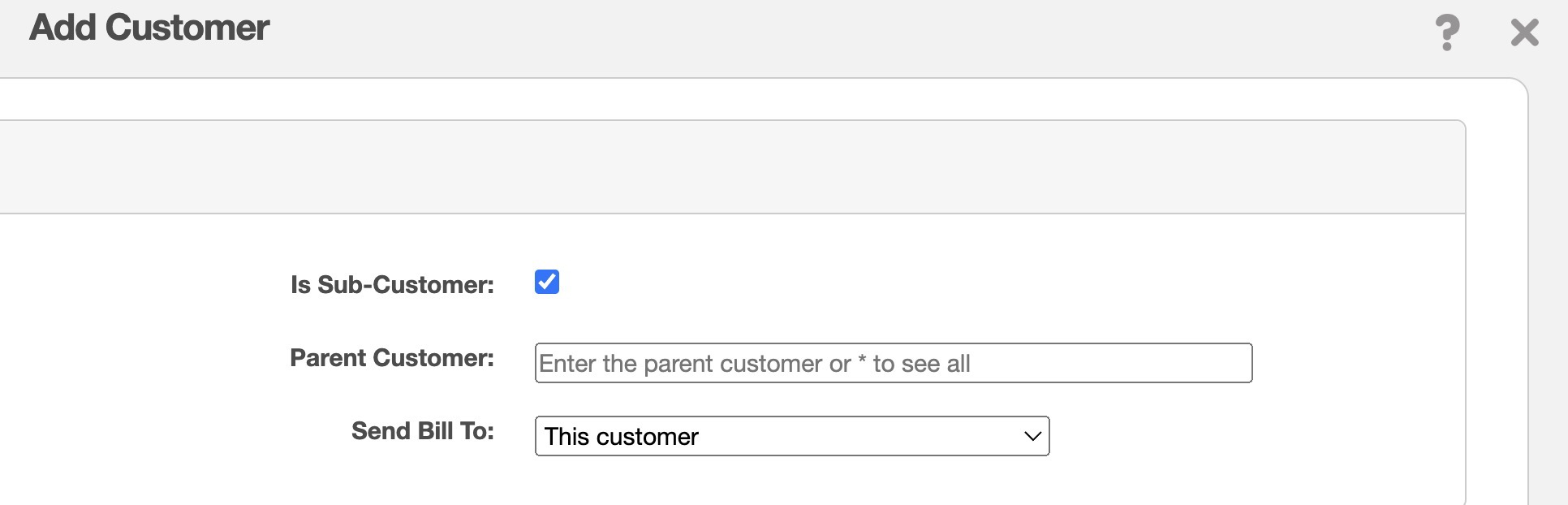The height and width of the screenshot is (505, 1568).
Task: Toggle the blue sub-customer checkmark box
Action: tap(547, 282)
